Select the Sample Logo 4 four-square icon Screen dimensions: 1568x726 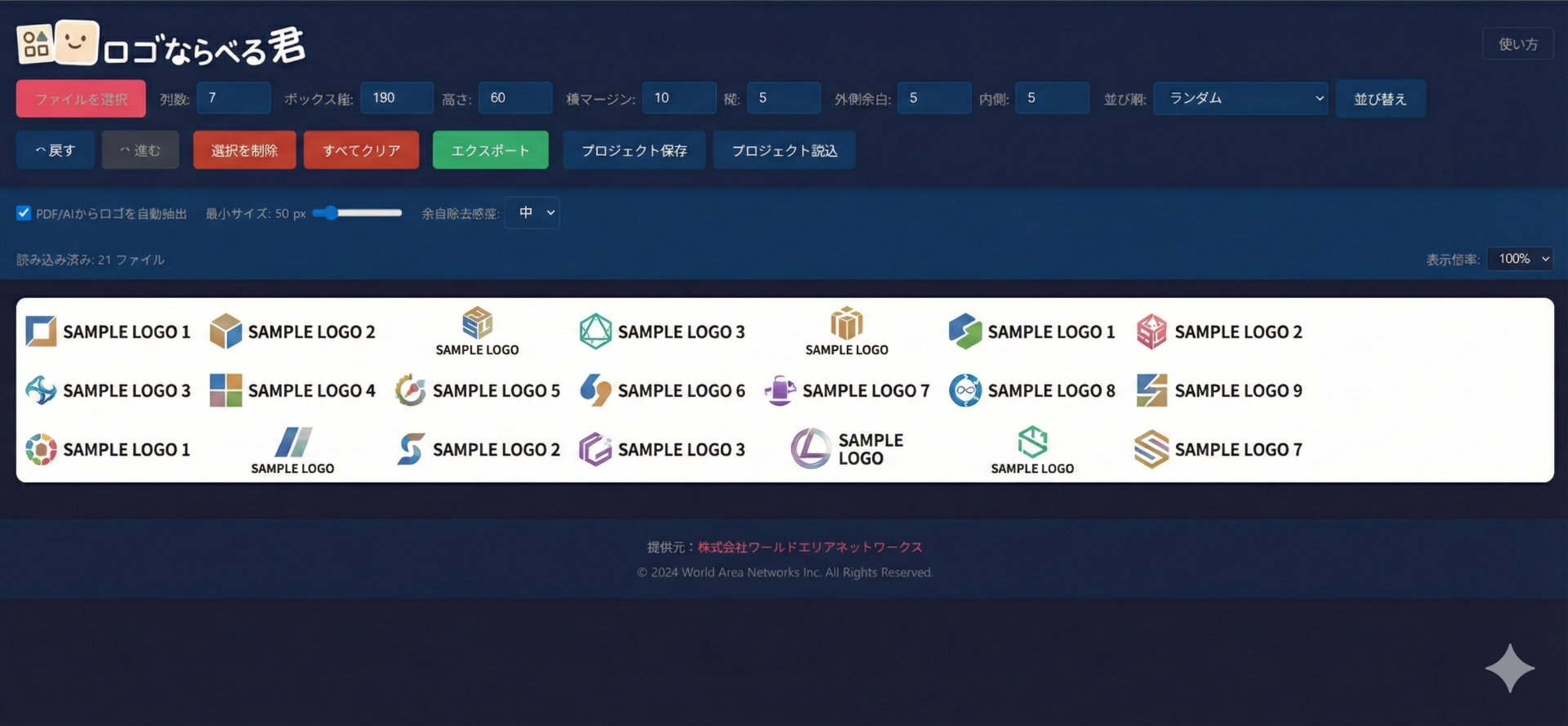225,390
